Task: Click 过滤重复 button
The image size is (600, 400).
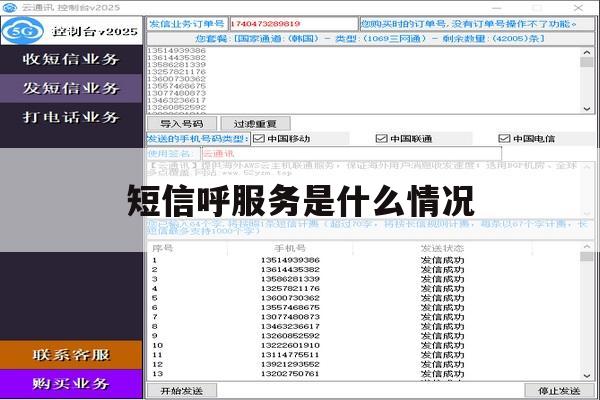Action: tap(255, 124)
